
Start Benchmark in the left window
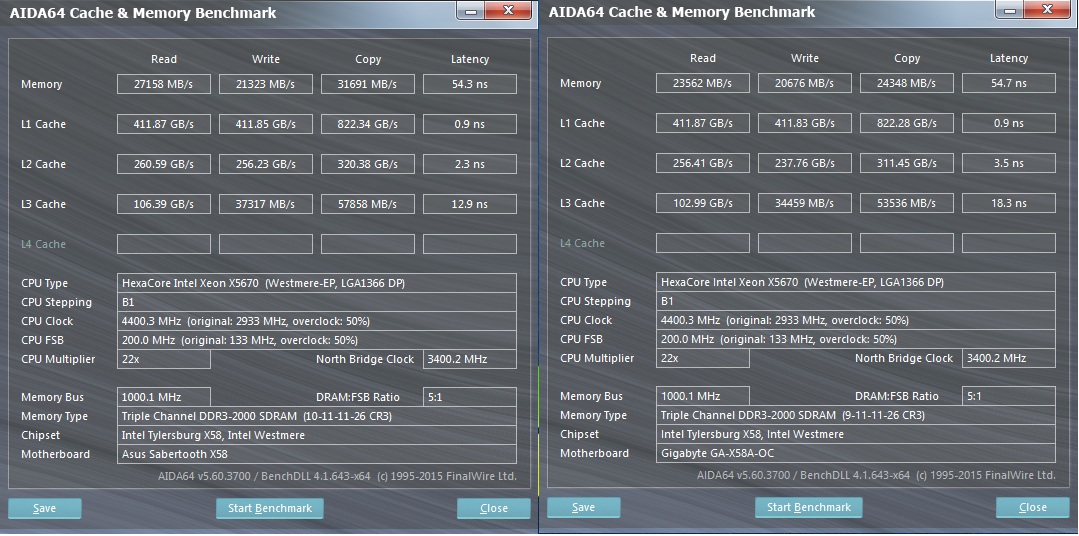270,508
